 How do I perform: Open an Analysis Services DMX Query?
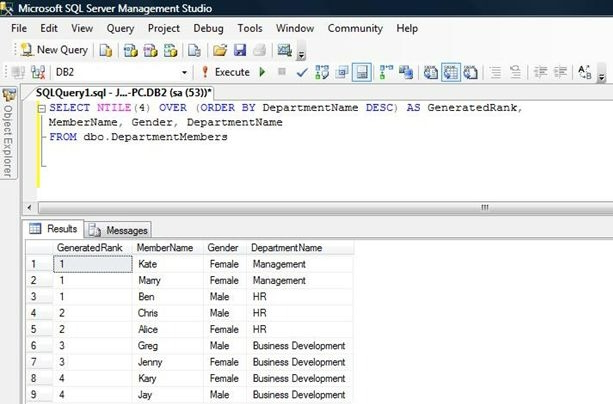(151, 50)
